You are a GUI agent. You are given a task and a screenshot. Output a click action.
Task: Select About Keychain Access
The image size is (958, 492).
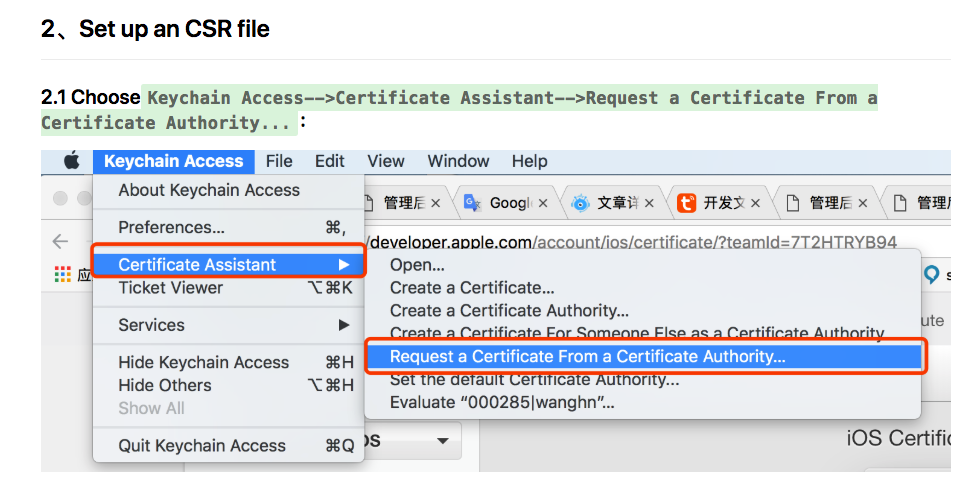click(x=229, y=190)
